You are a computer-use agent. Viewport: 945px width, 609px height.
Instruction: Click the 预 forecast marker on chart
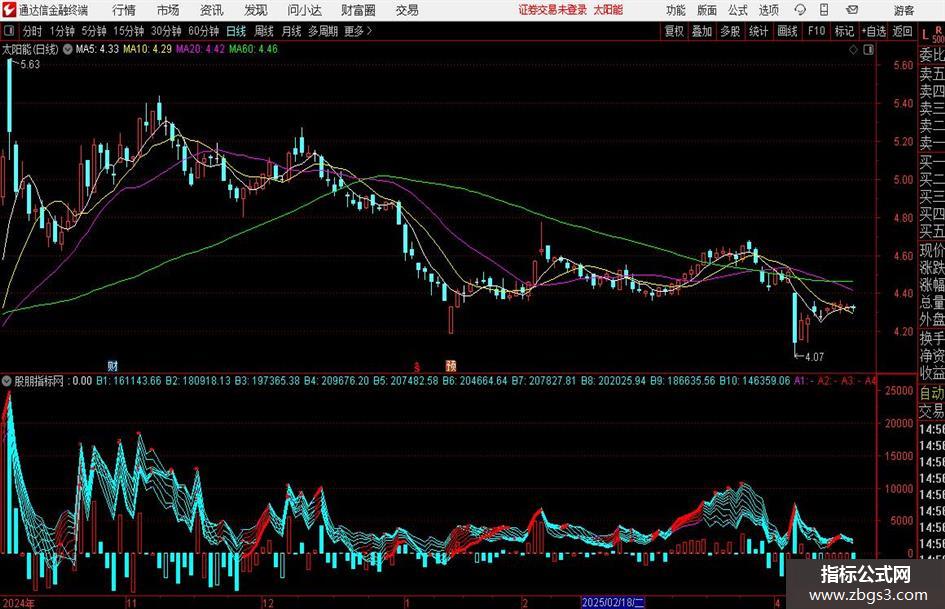[451, 365]
